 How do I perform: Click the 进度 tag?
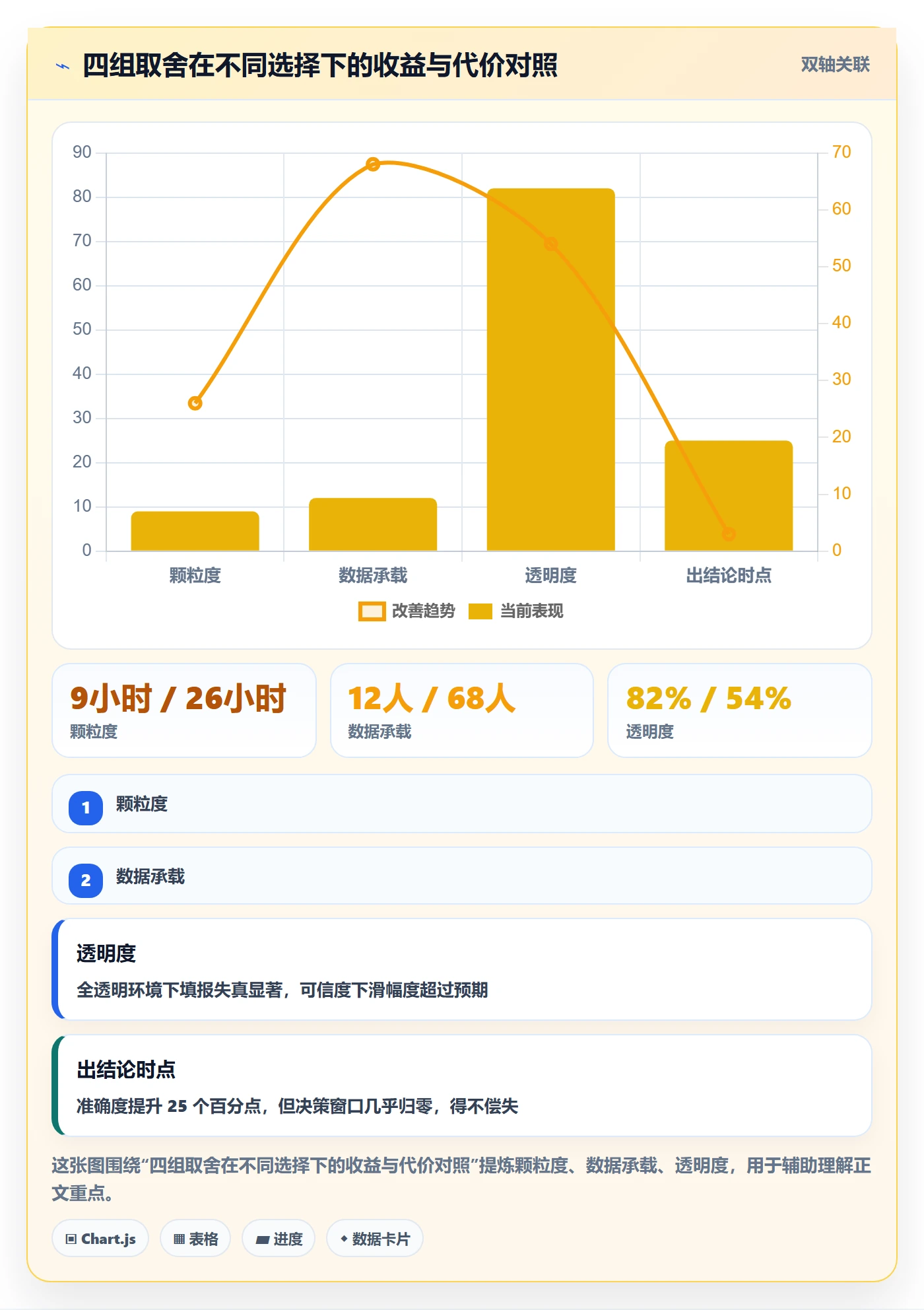click(x=279, y=1239)
